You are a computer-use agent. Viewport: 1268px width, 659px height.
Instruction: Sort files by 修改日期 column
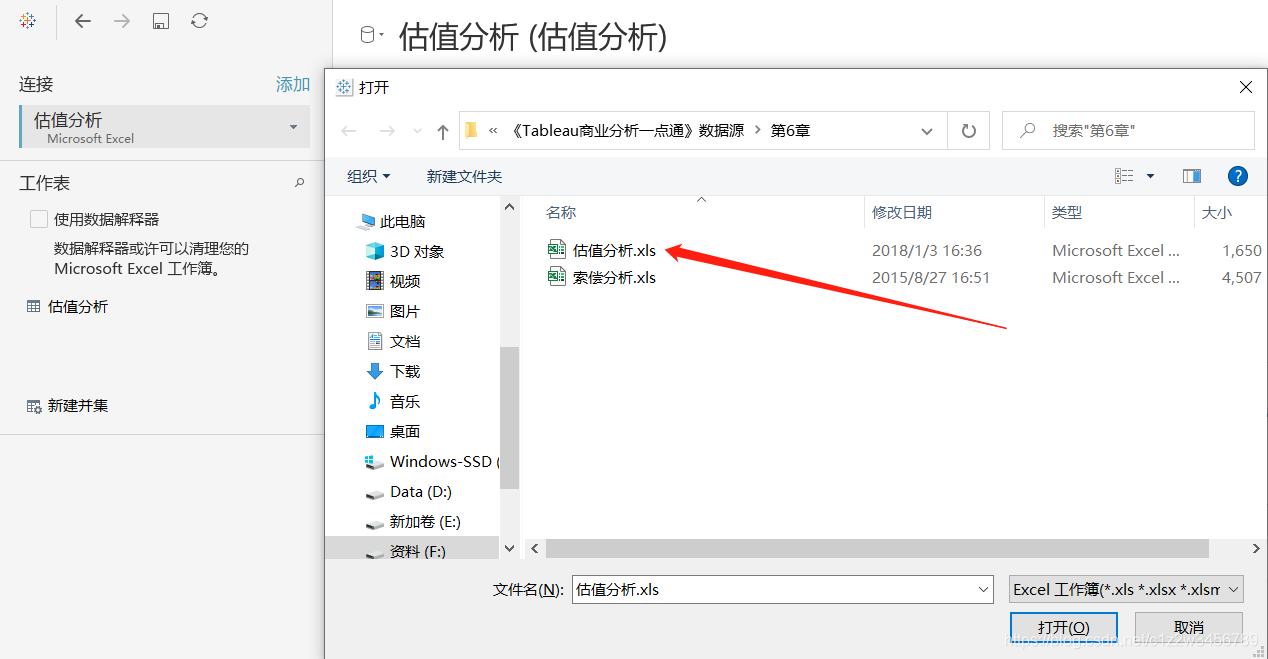(x=902, y=212)
